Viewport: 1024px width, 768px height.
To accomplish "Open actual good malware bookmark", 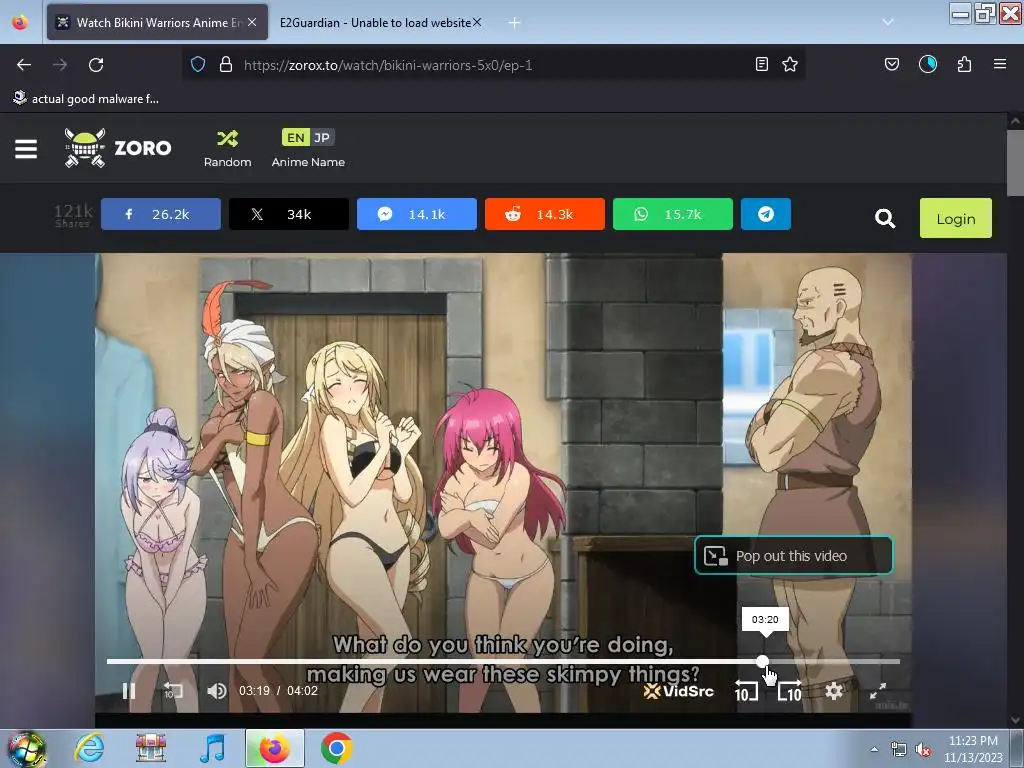I will (x=86, y=99).
